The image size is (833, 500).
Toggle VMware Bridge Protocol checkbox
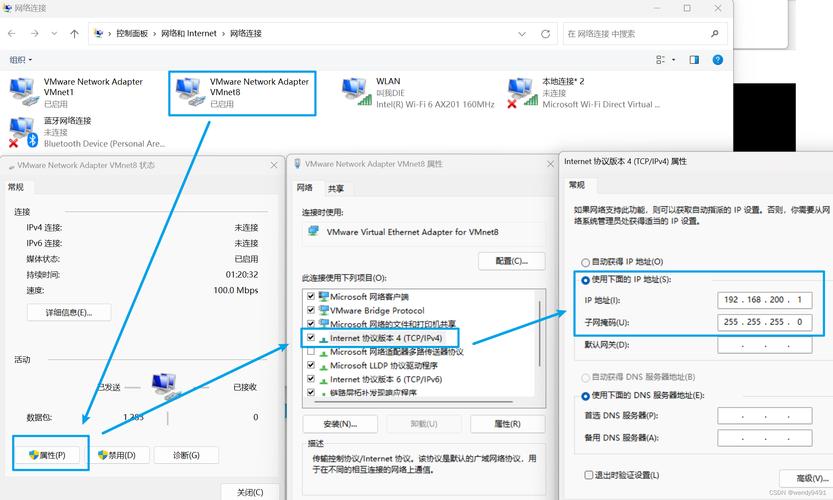pos(311,310)
